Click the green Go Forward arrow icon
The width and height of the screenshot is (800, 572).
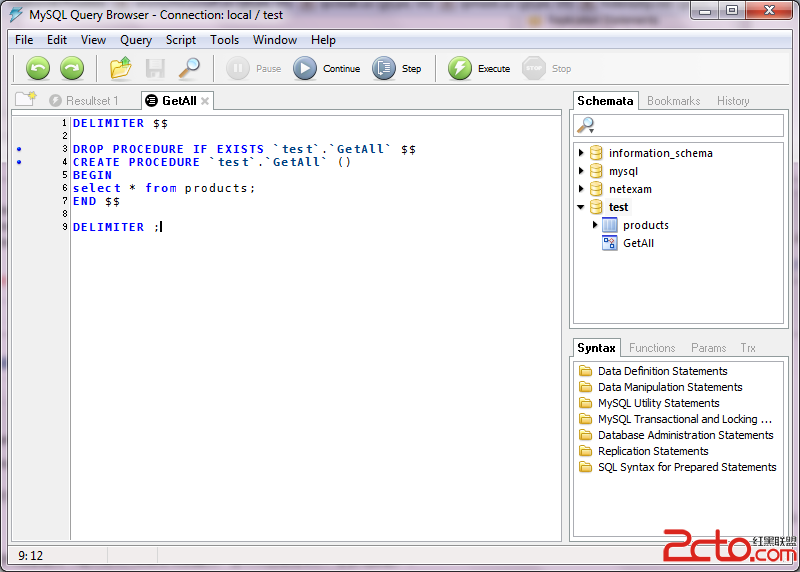[72, 68]
